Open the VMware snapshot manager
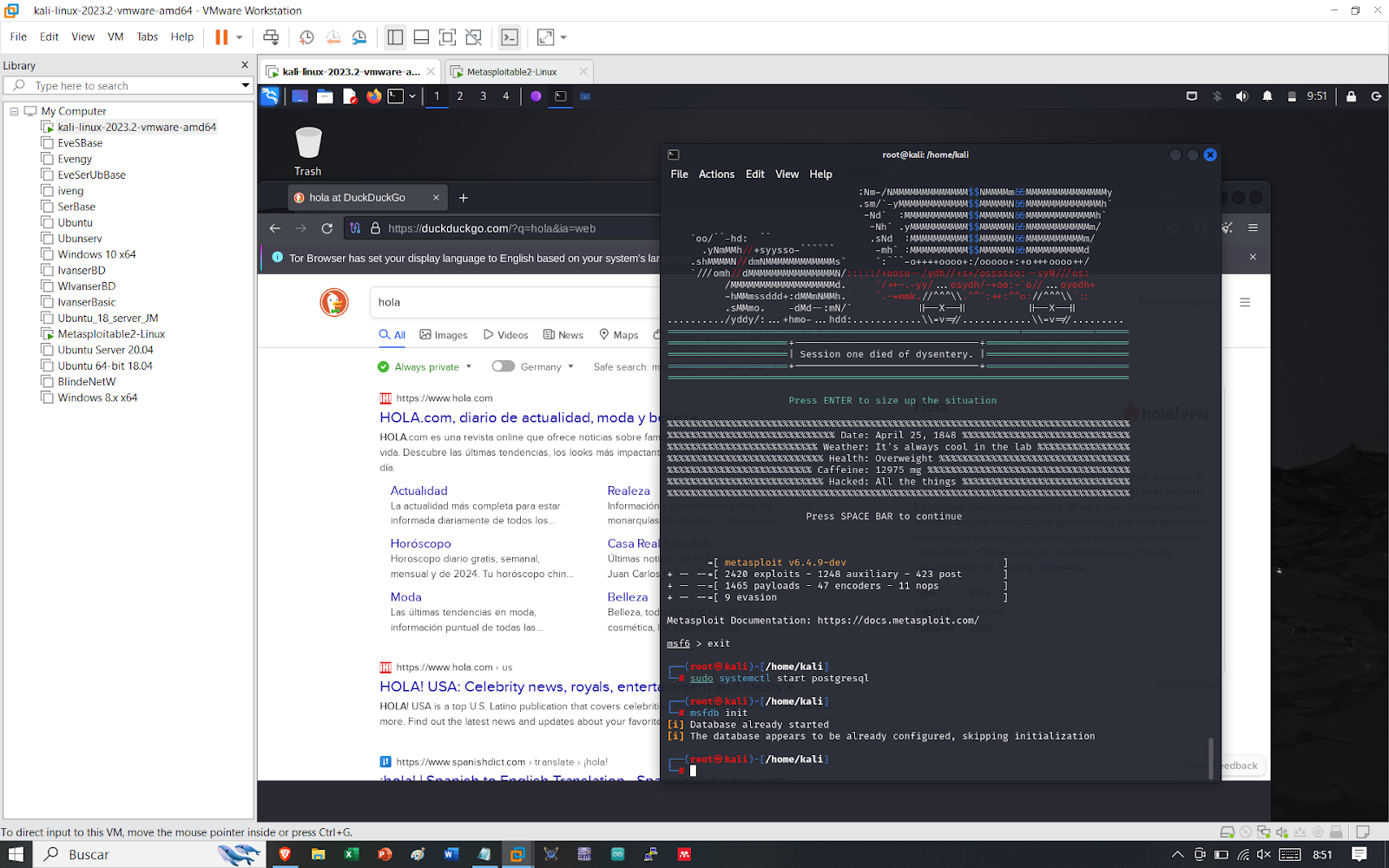This screenshot has height=868, width=1389. [x=359, y=37]
